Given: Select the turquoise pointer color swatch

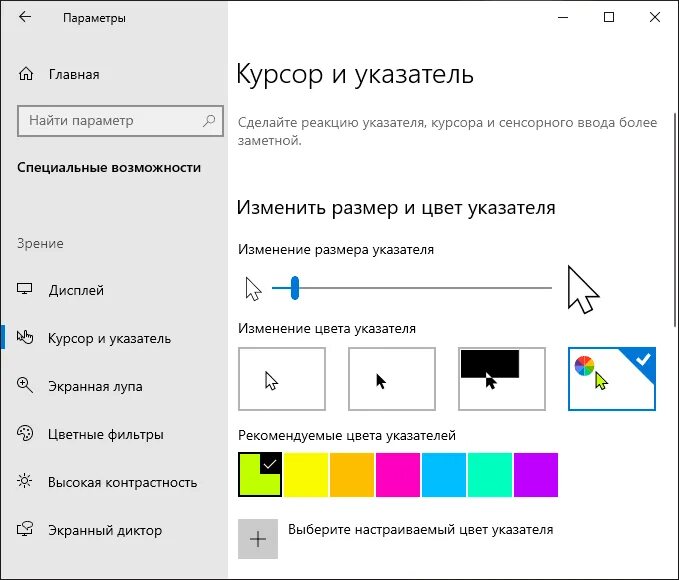Looking at the screenshot, I should [x=490, y=475].
